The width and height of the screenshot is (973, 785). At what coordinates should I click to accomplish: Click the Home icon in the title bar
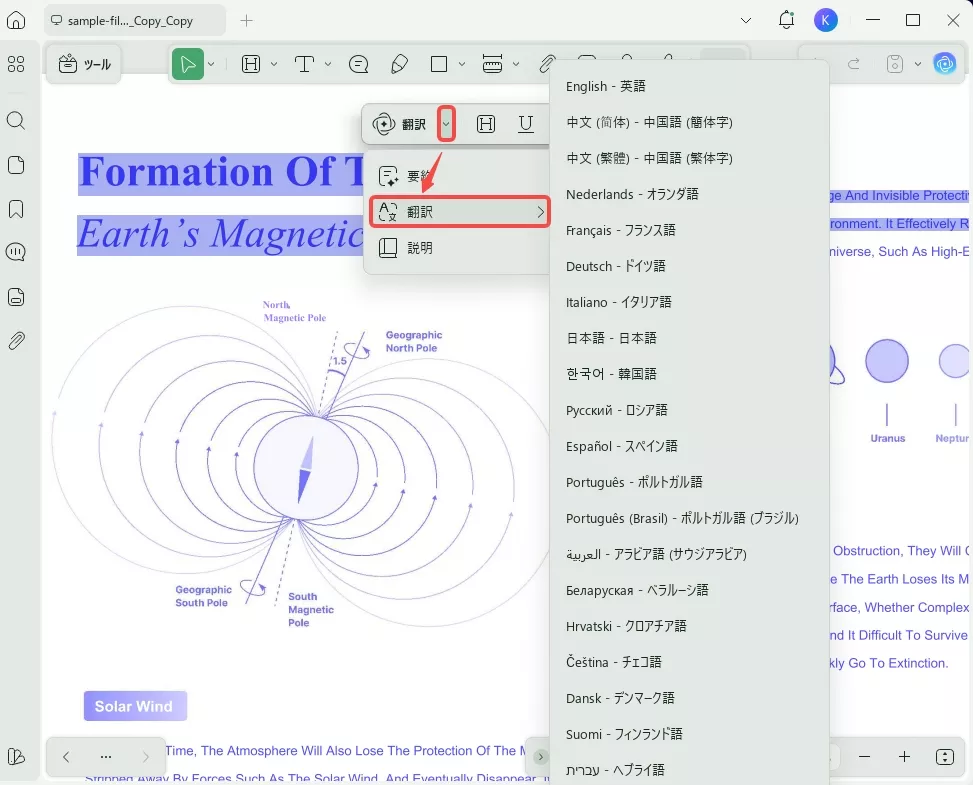point(16,20)
